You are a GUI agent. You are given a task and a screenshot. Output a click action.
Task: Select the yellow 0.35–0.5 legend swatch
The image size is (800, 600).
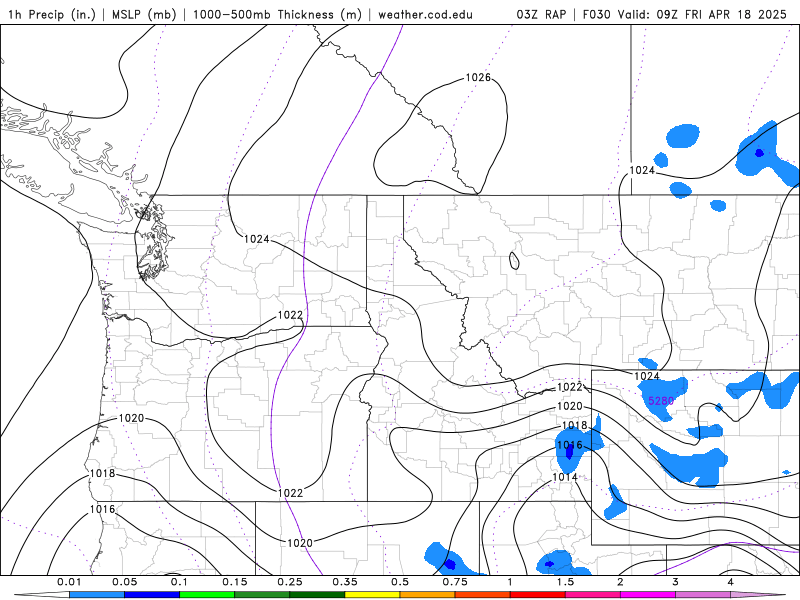[372, 595]
